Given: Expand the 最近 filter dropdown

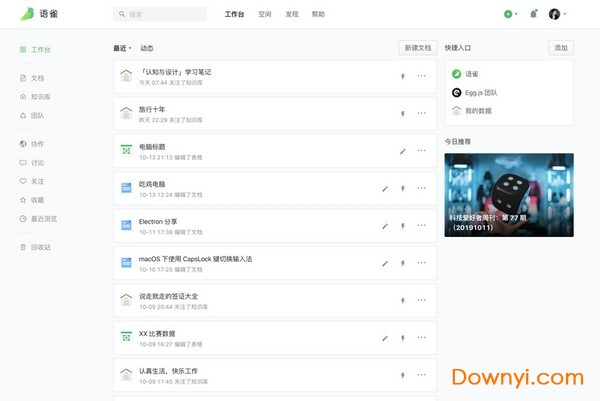Looking at the screenshot, I should [x=122, y=48].
